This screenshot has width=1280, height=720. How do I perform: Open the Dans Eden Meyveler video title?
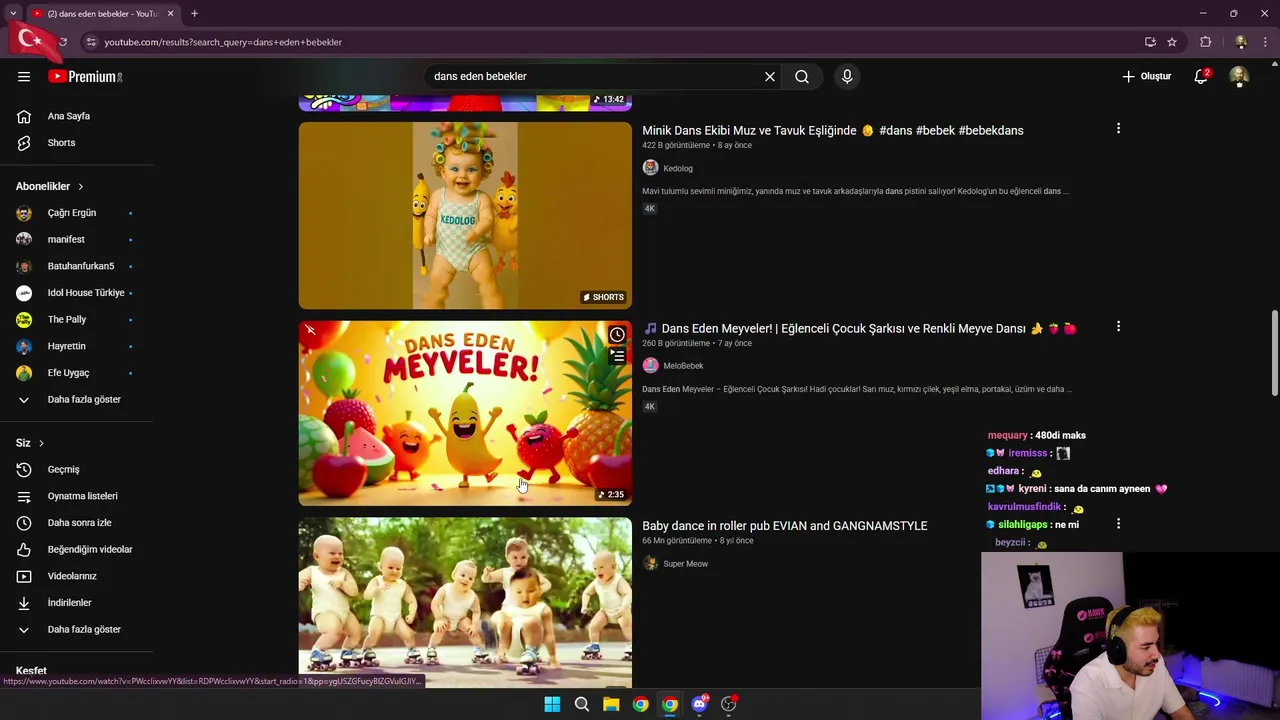[859, 328]
